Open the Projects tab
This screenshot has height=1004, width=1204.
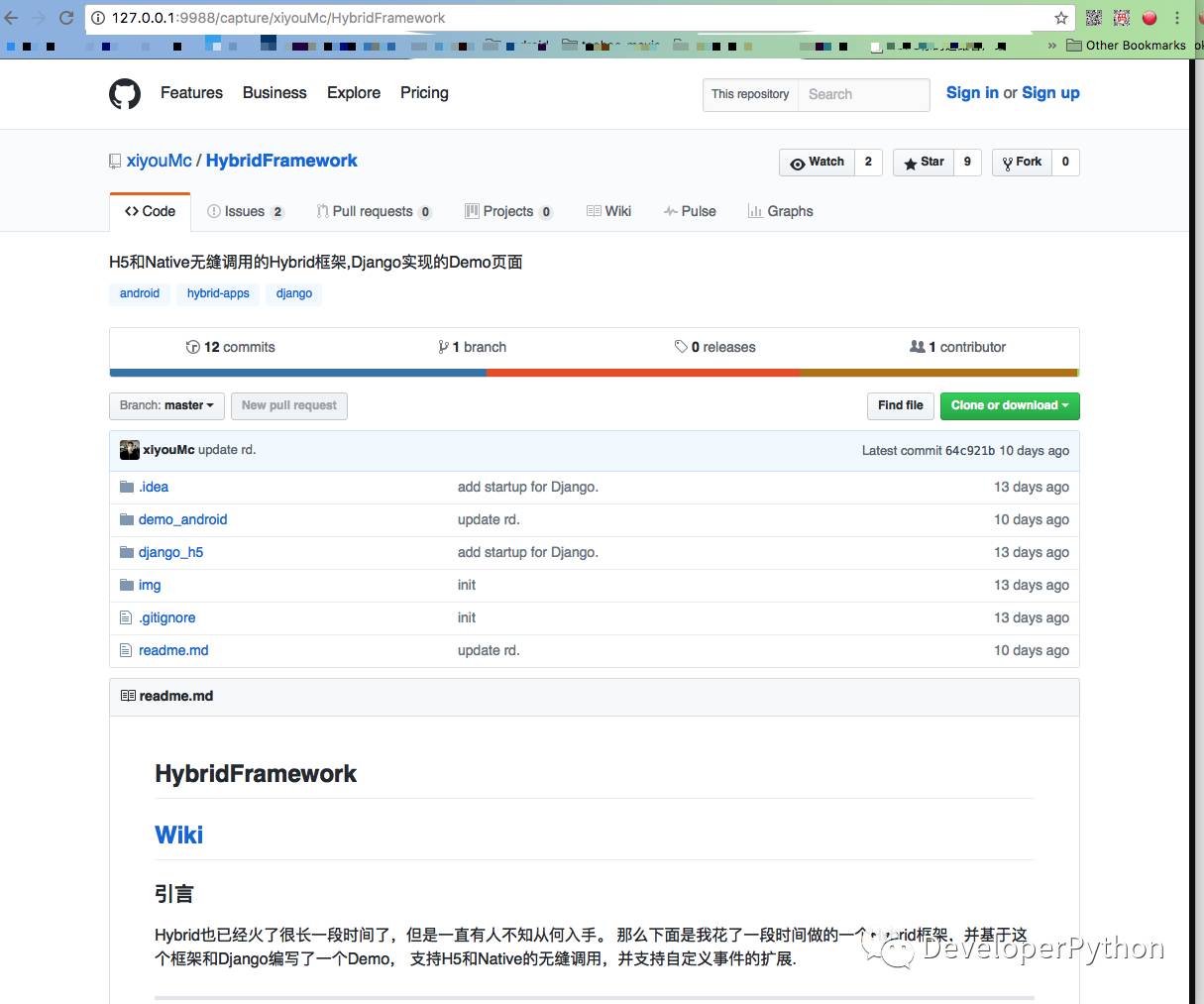(x=508, y=211)
